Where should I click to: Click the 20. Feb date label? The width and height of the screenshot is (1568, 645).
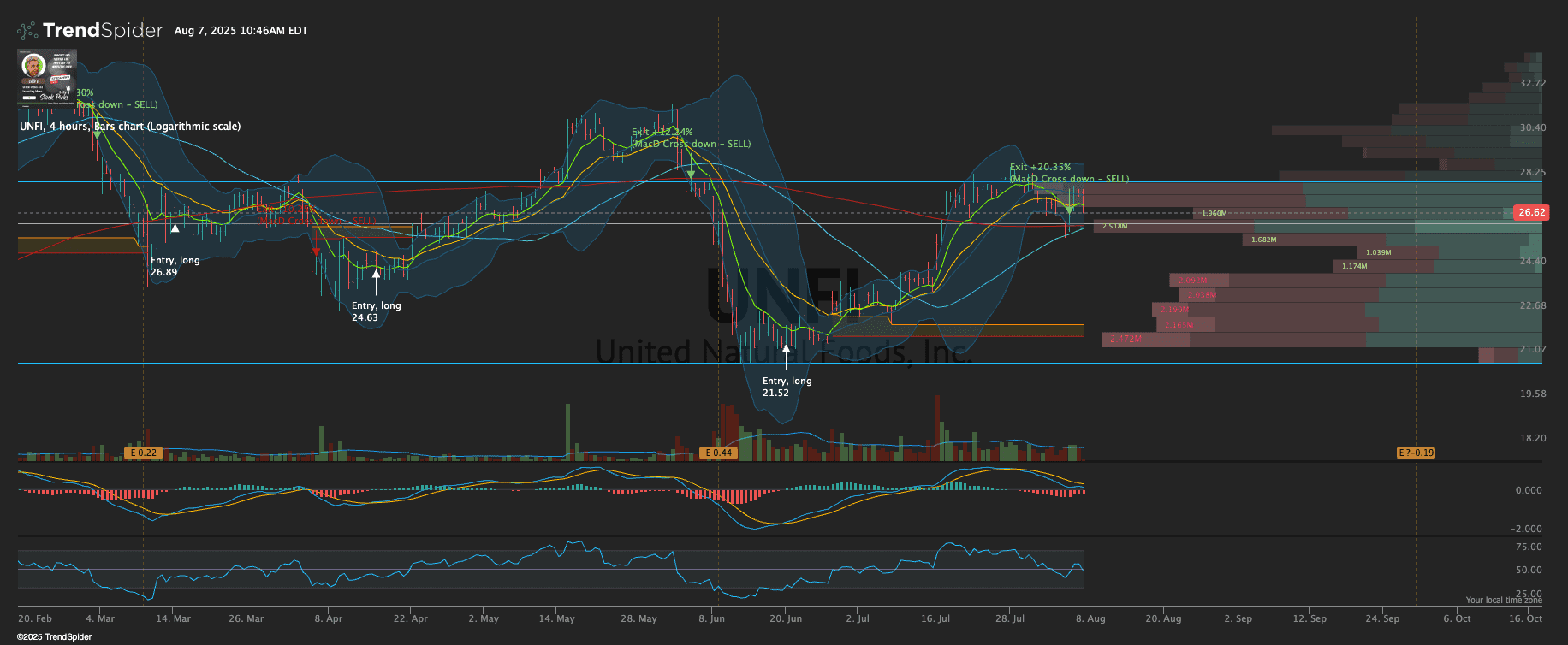35,618
